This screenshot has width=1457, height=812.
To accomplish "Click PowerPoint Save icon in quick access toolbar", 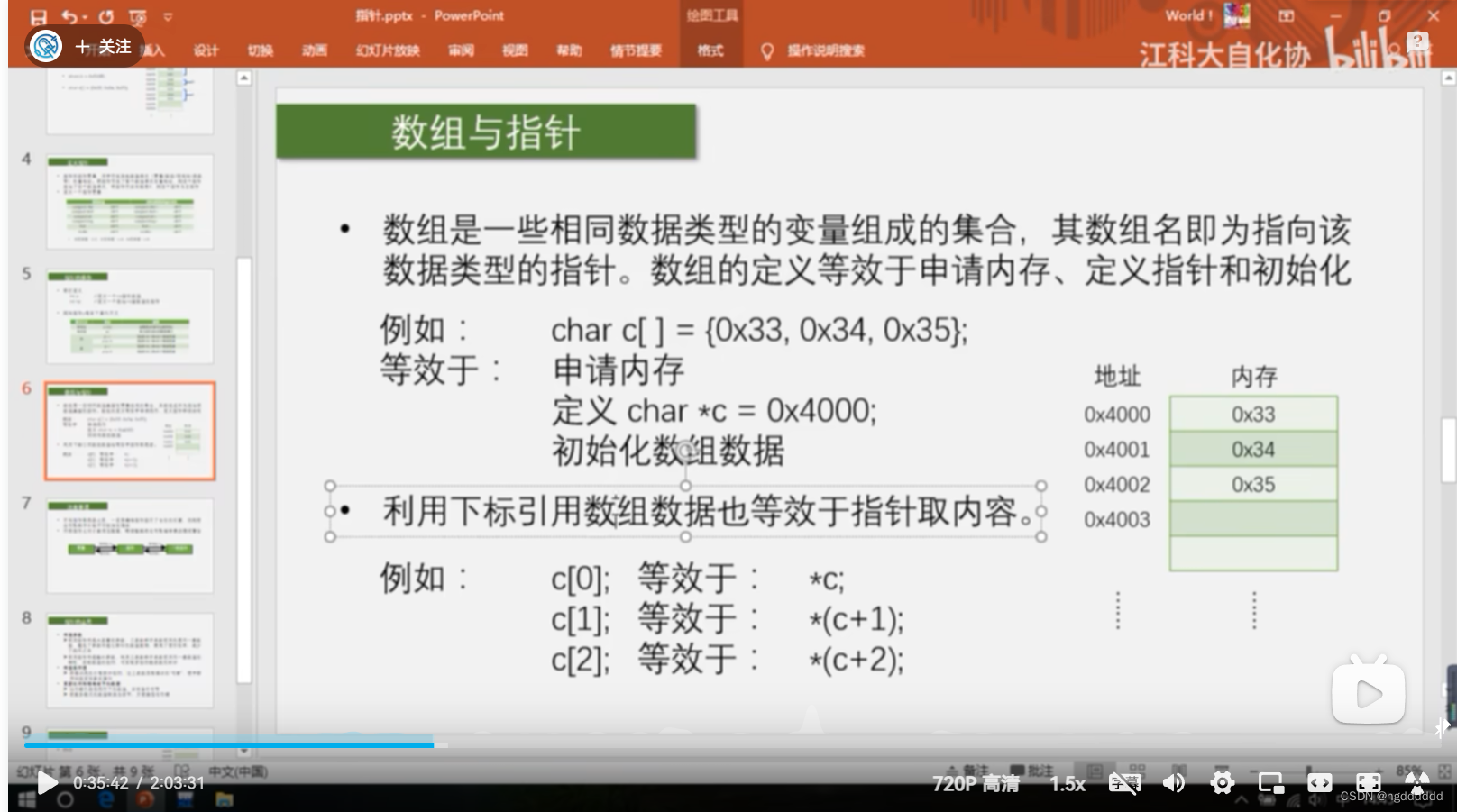I will point(37,16).
